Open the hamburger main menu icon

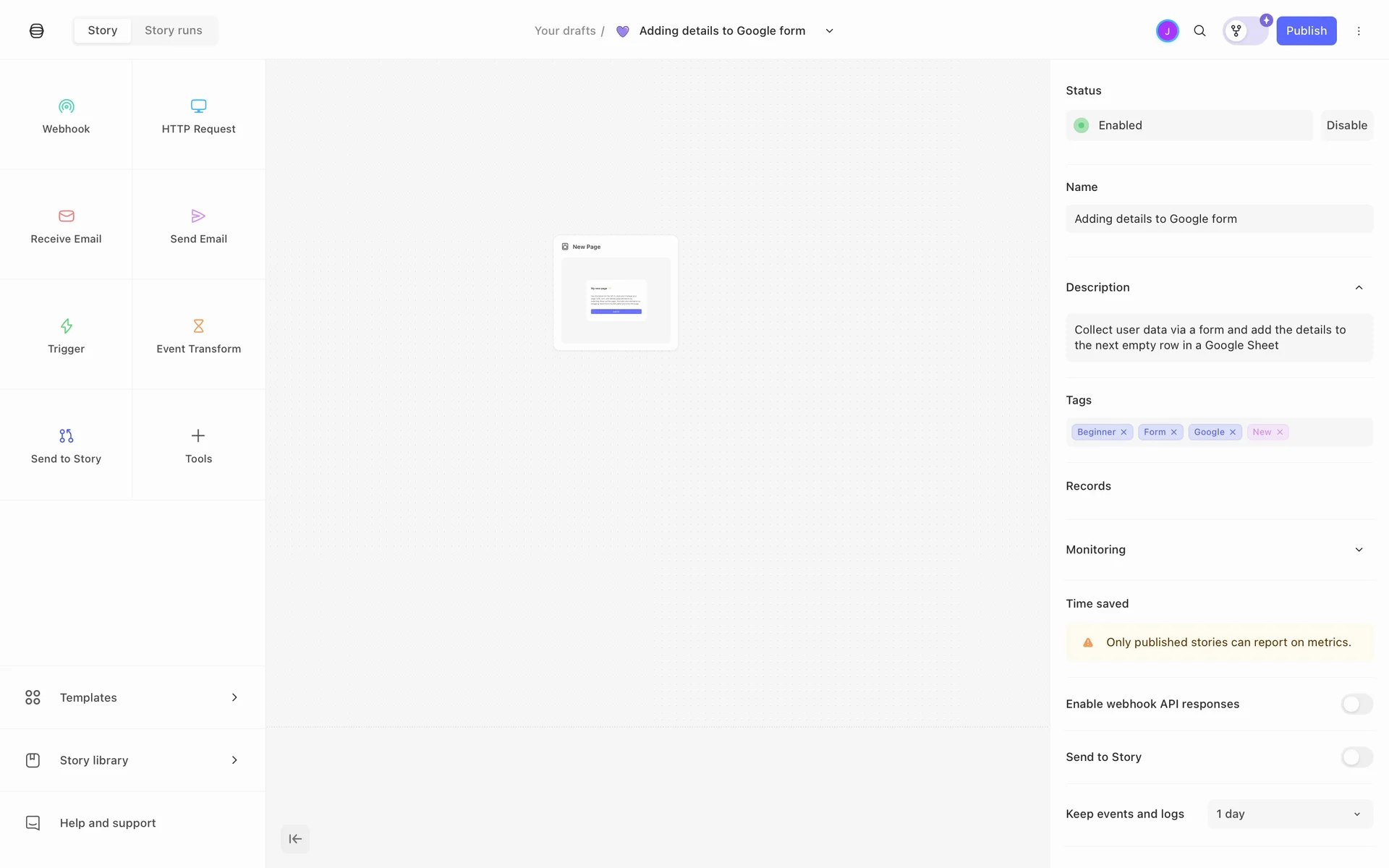point(37,31)
